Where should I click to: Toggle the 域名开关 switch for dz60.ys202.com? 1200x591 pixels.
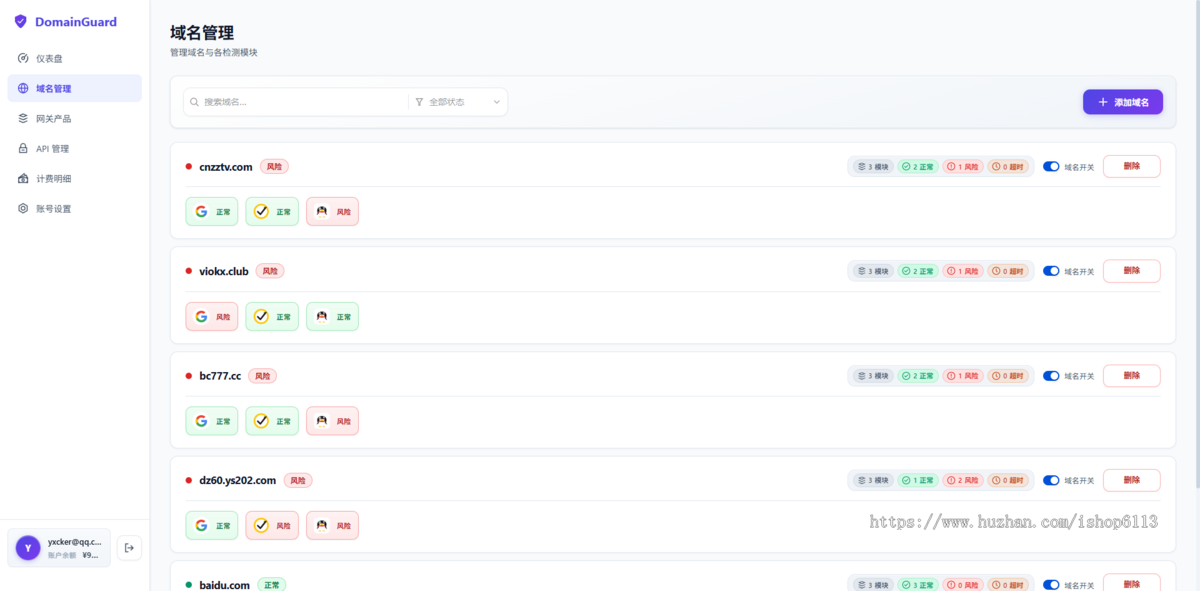1051,481
